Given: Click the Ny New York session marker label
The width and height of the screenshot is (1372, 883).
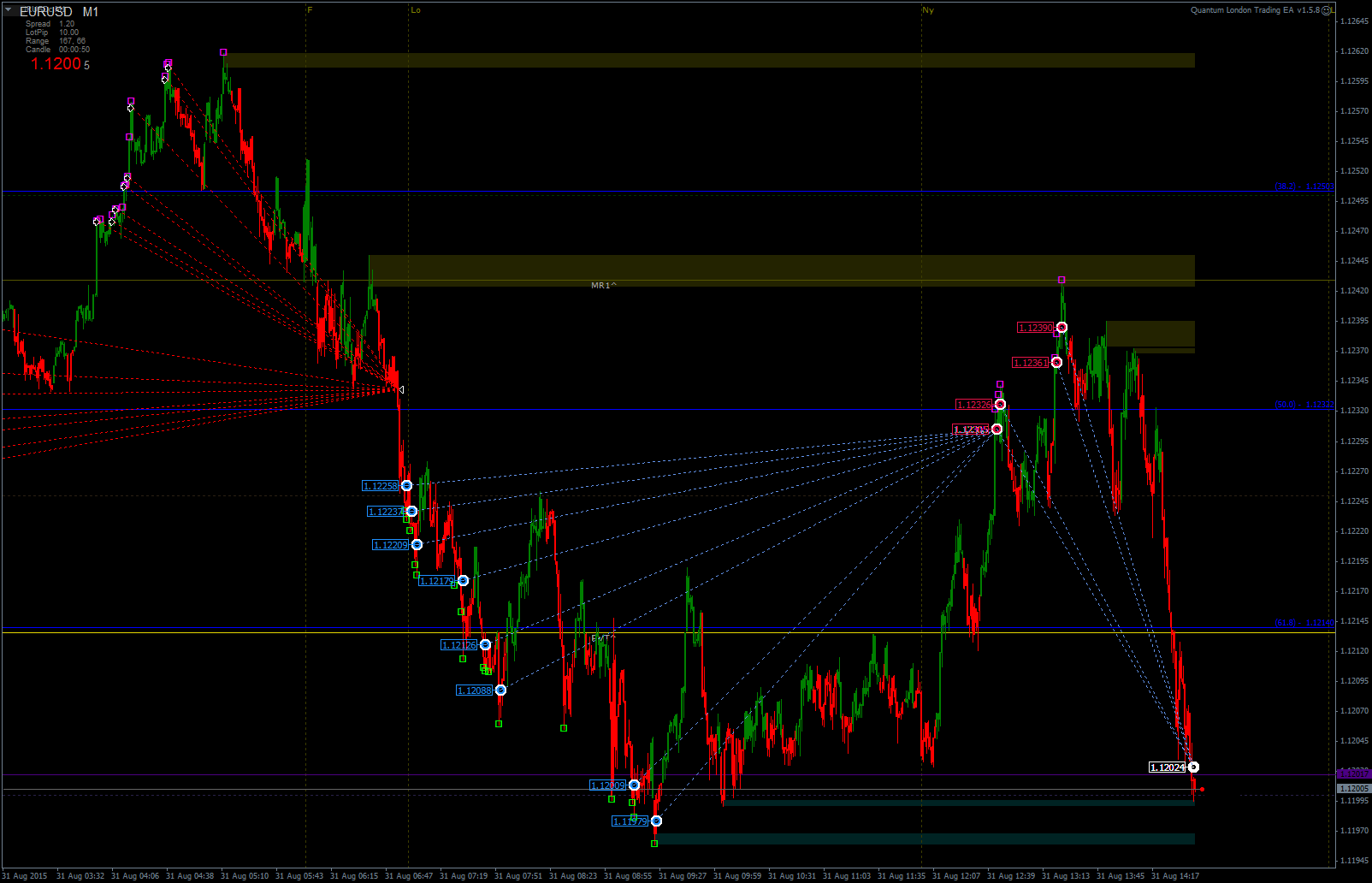Looking at the screenshot, I should pyautogui.click(x=928, y=10).
